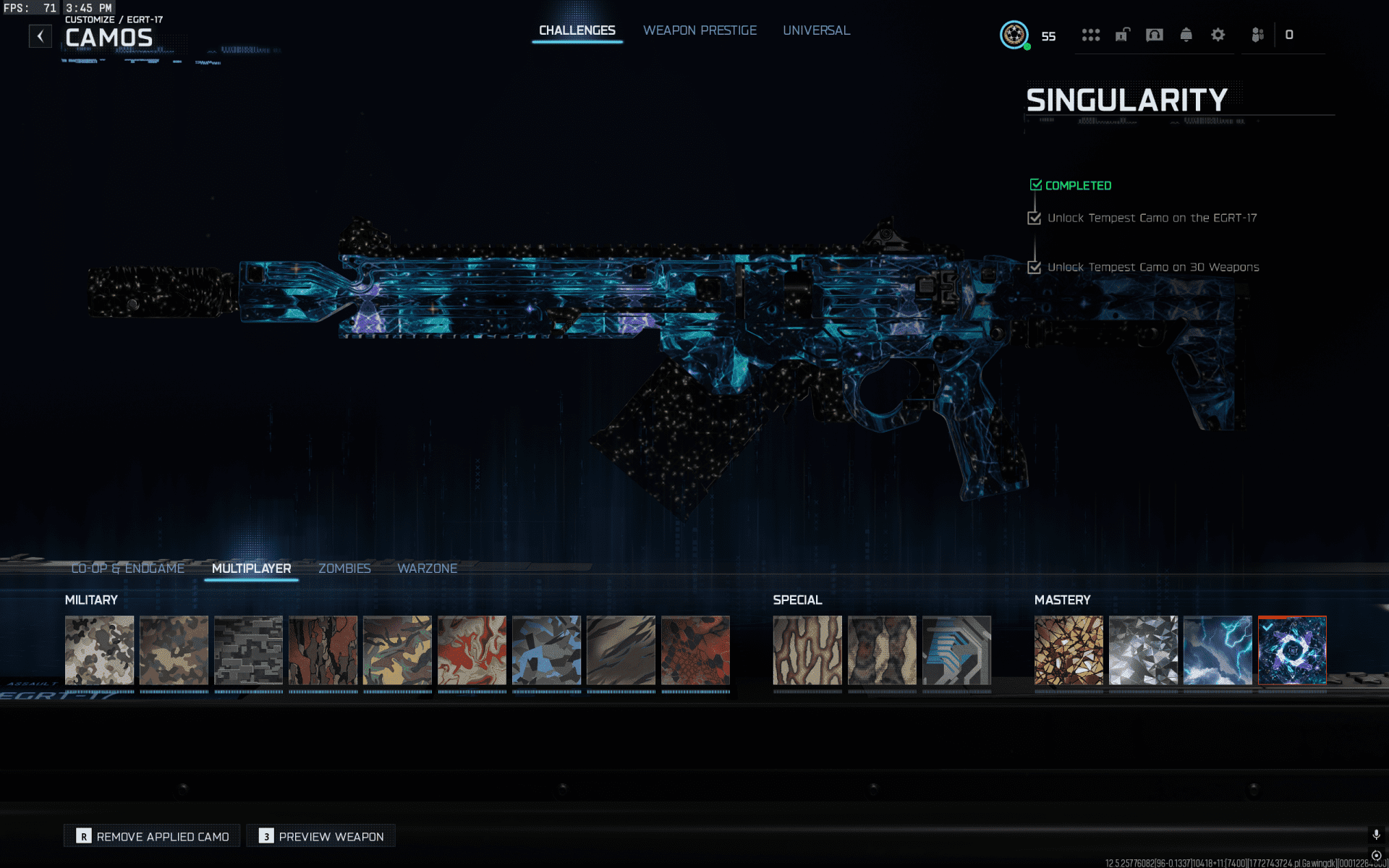1389x868 pixels.
Task: Open the notifications bell icon
Action: point(1186,35)
